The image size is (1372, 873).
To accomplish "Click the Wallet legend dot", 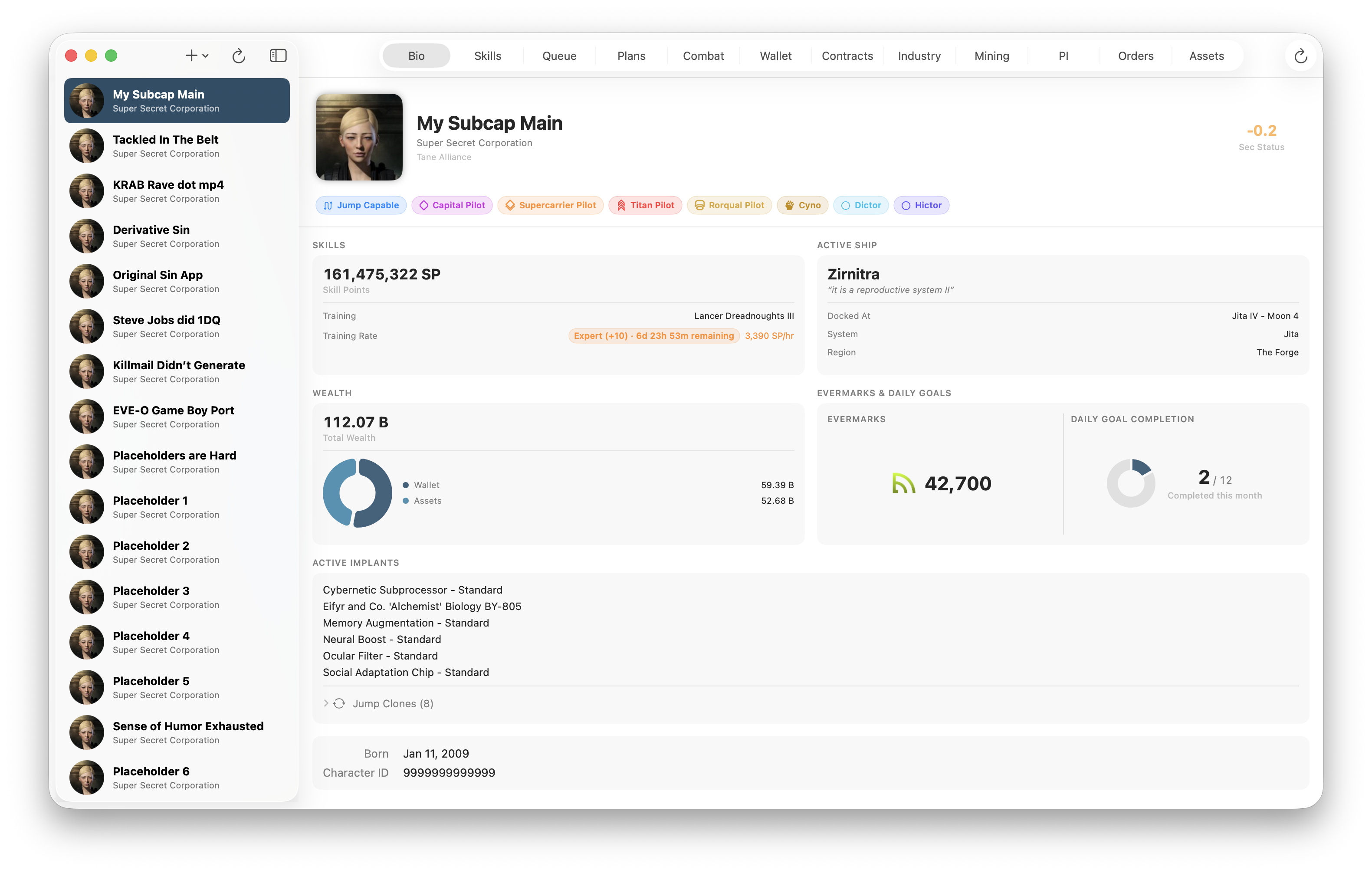I will pyautogui.click(x=406, y=485).
